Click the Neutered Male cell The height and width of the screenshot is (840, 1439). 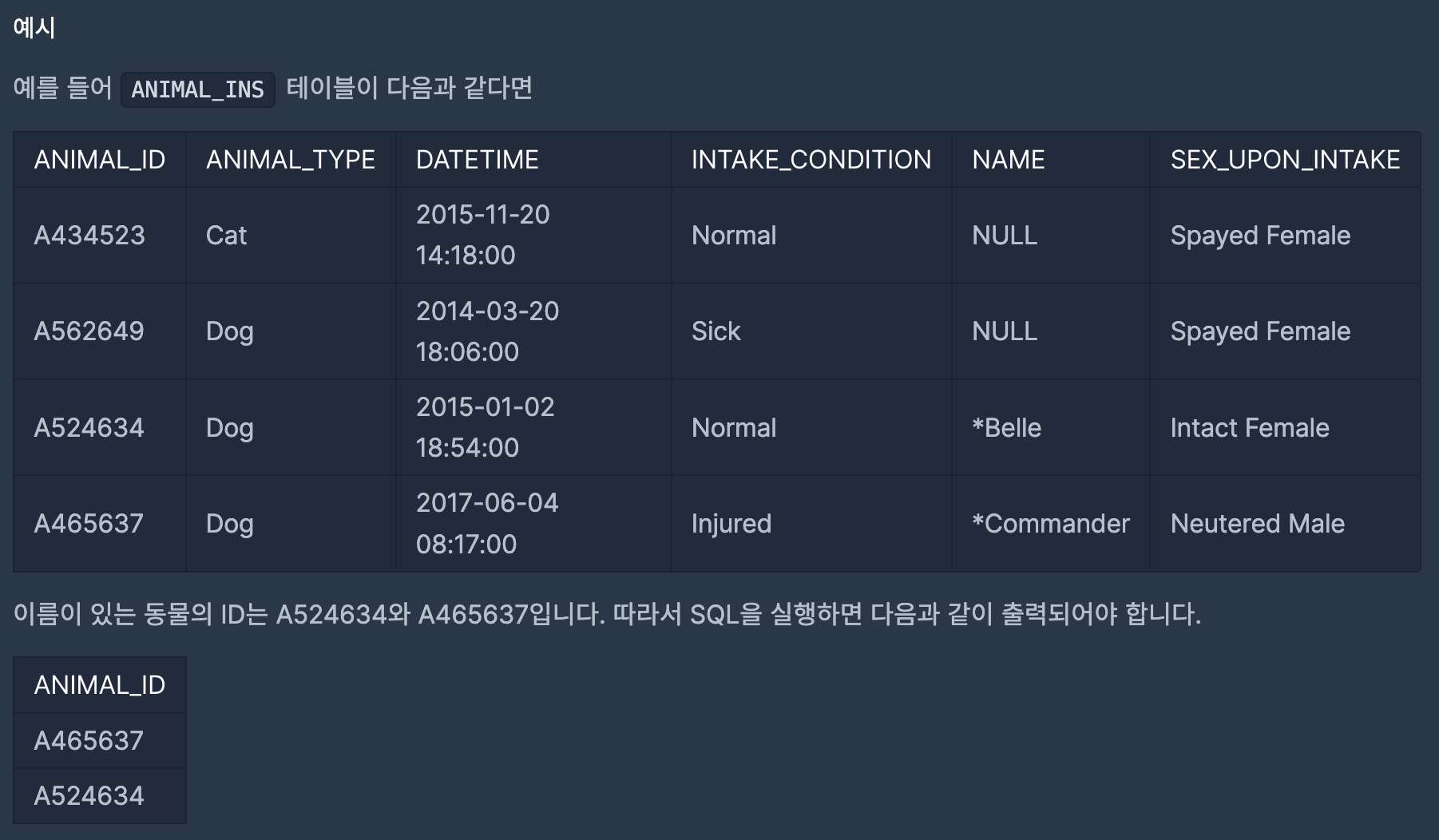point(1285,524)
